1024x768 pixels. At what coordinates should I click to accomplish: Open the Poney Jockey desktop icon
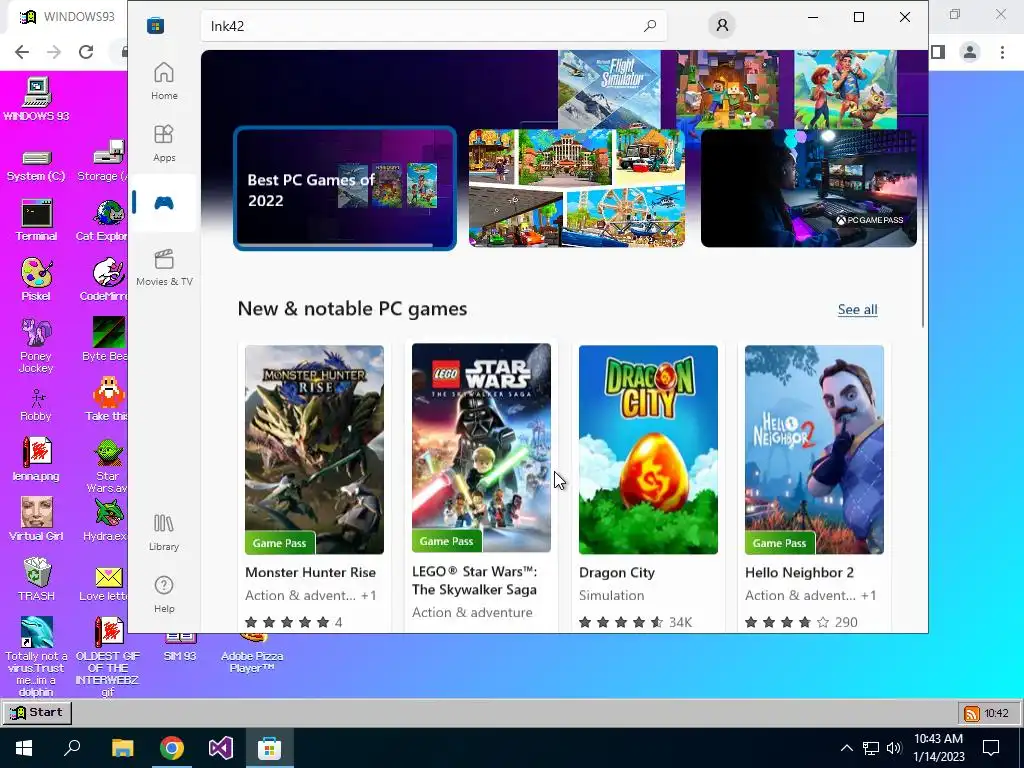[36, 346]
